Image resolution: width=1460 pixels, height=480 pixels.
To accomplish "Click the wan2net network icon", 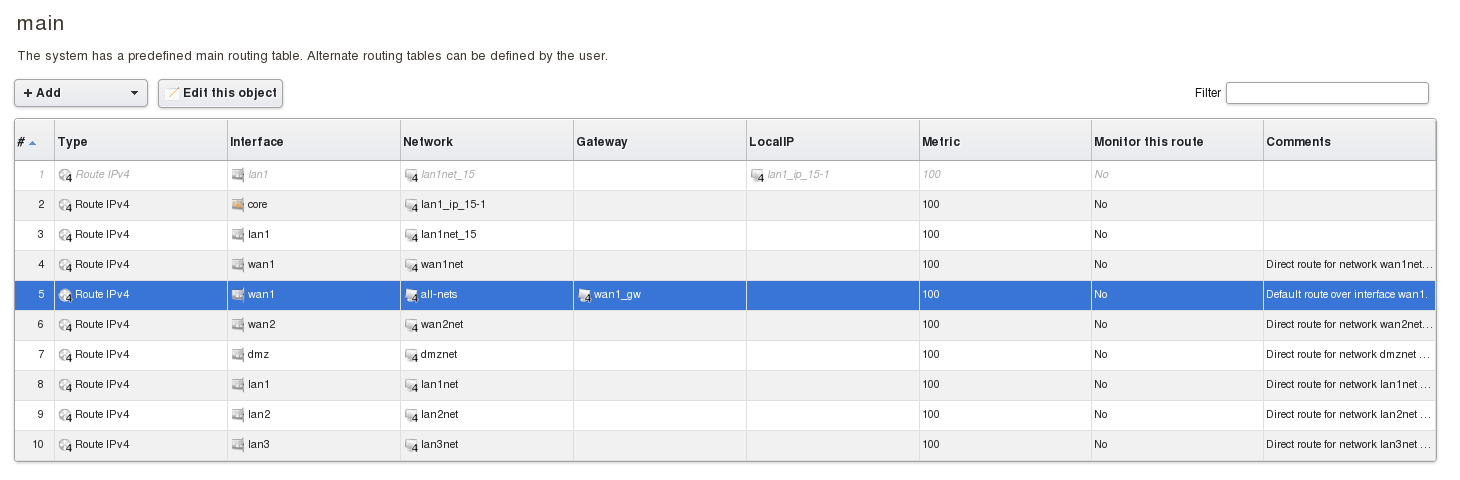I will [411, 325].
